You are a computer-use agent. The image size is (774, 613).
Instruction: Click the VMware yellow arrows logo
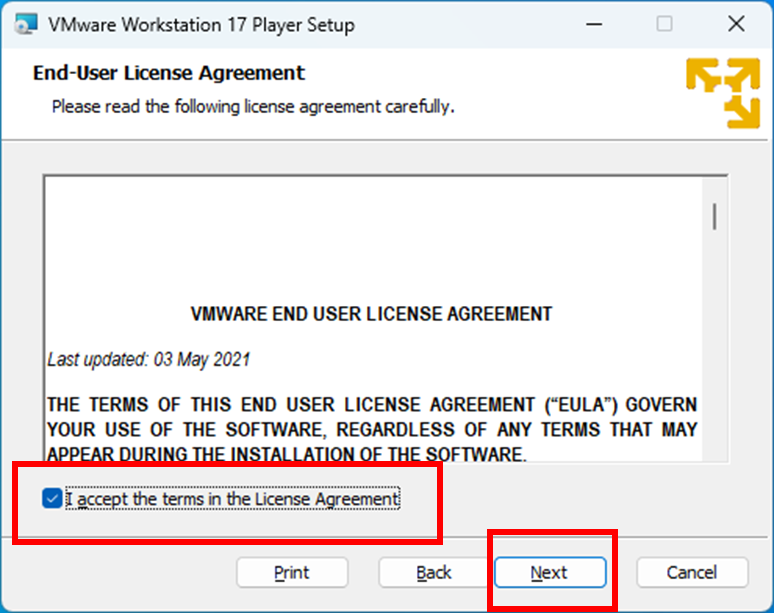(x=723, y=93)
